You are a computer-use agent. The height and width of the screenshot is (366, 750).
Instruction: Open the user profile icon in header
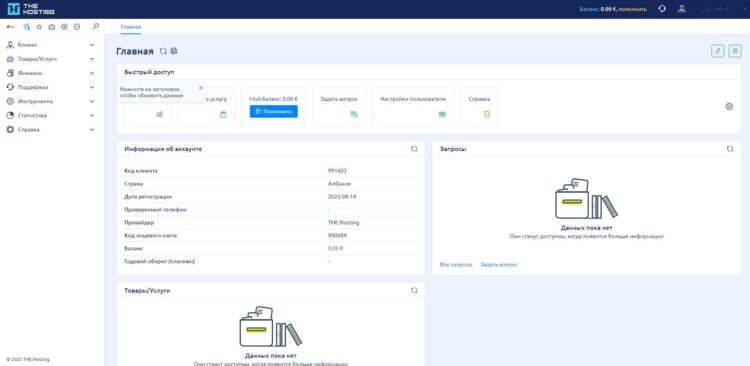[682, 9]
